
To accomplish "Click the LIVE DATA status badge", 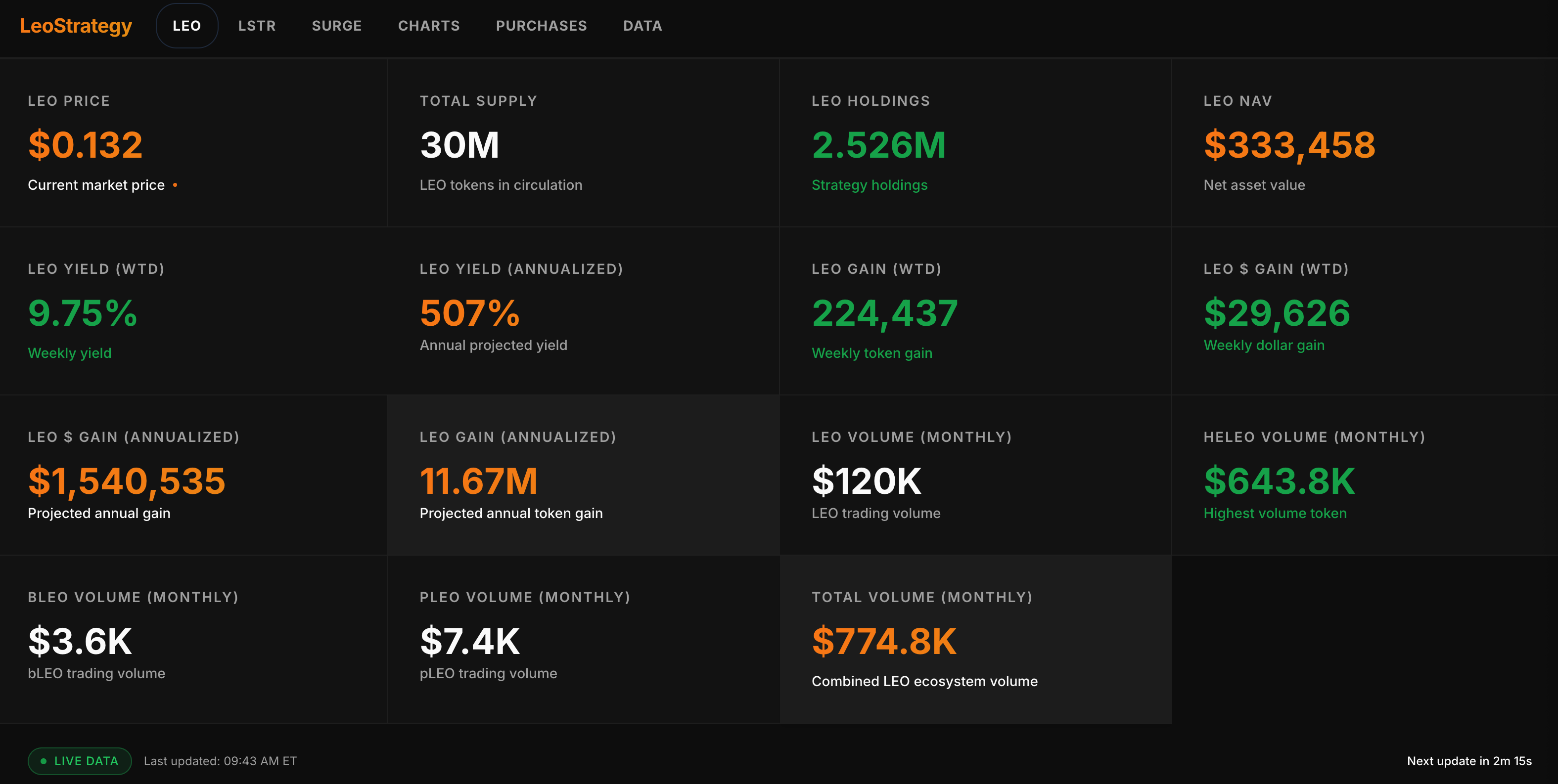I will pos(80,761).
